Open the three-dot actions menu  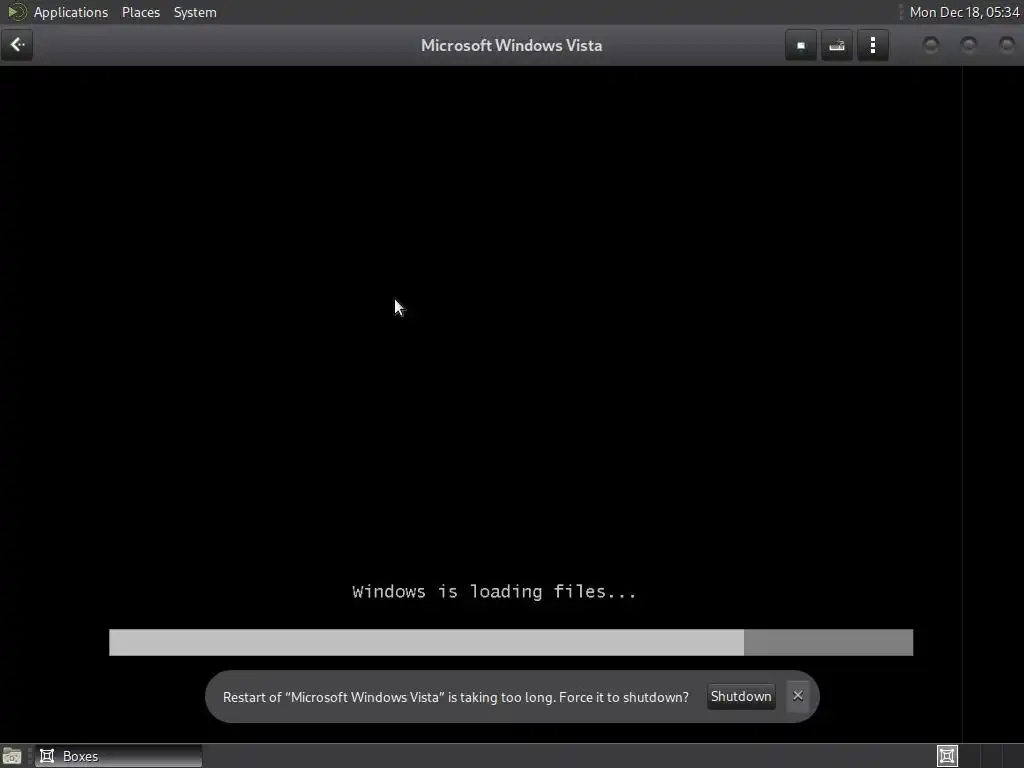872,46
